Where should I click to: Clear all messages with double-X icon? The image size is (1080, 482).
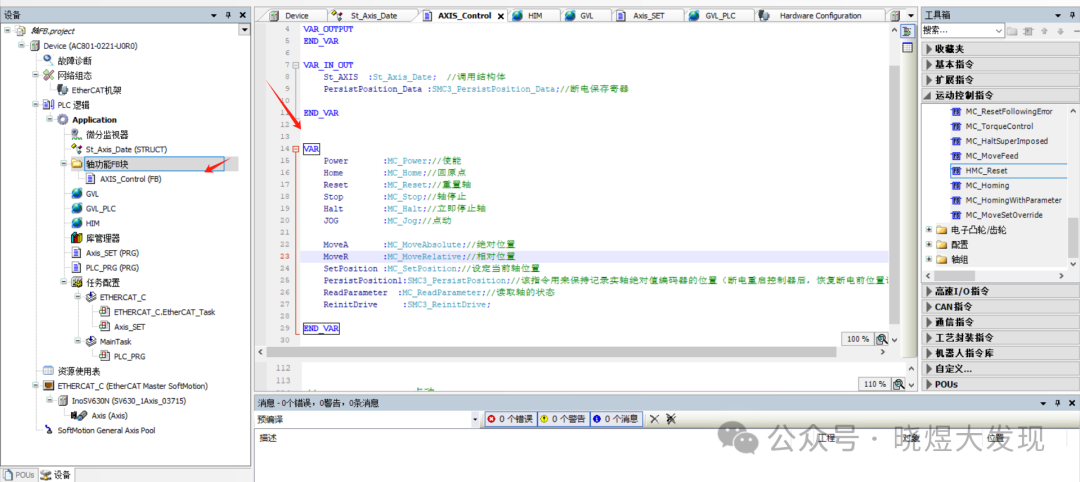(x=671, y=419)
